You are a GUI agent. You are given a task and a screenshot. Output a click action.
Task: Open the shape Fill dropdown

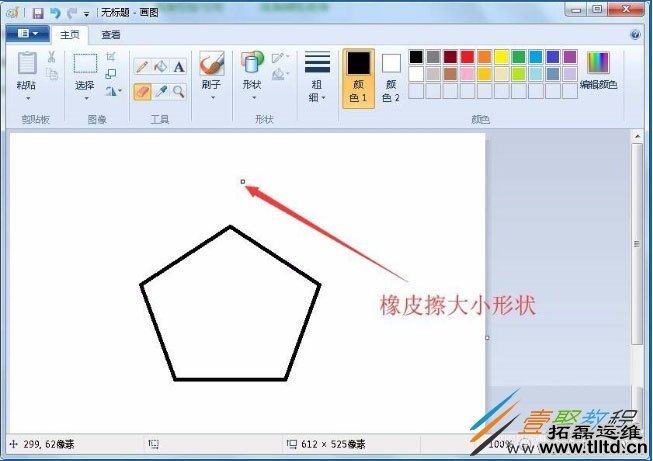pyautogui.click(x=280, y=75)
